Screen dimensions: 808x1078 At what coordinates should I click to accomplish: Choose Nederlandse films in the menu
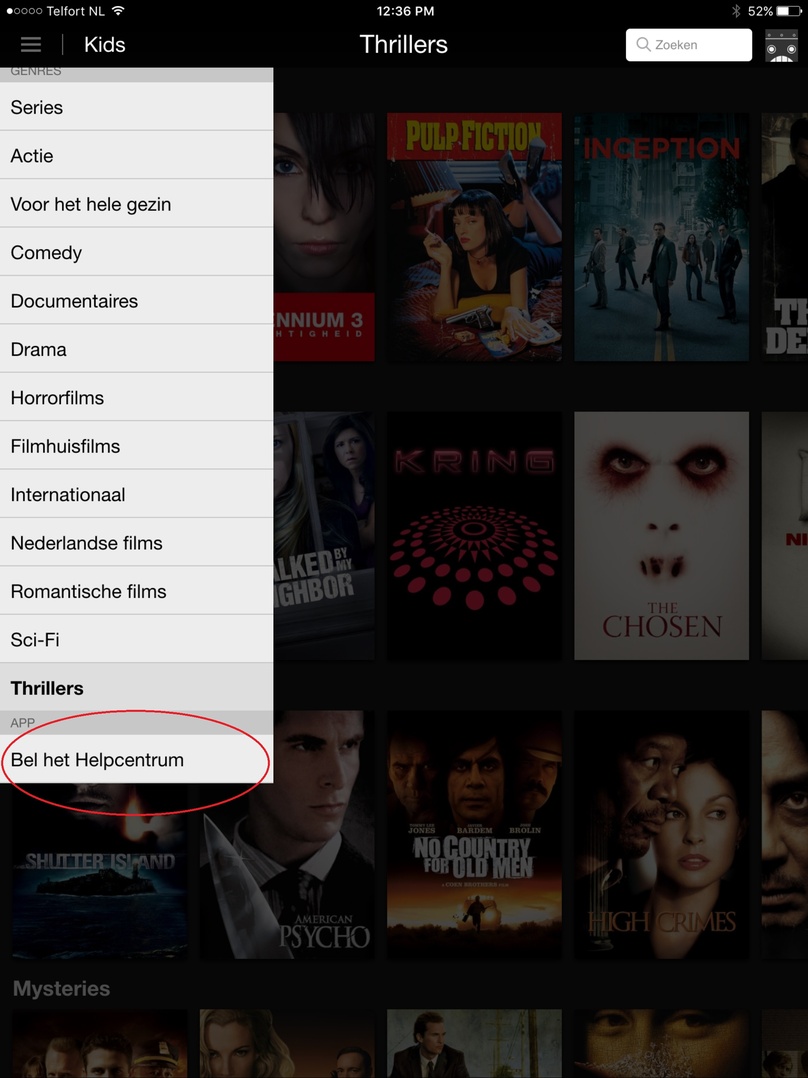point(136,542)
